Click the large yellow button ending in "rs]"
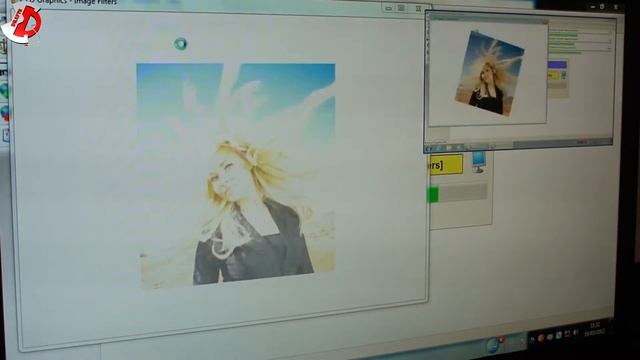 (x=446, y=165)
